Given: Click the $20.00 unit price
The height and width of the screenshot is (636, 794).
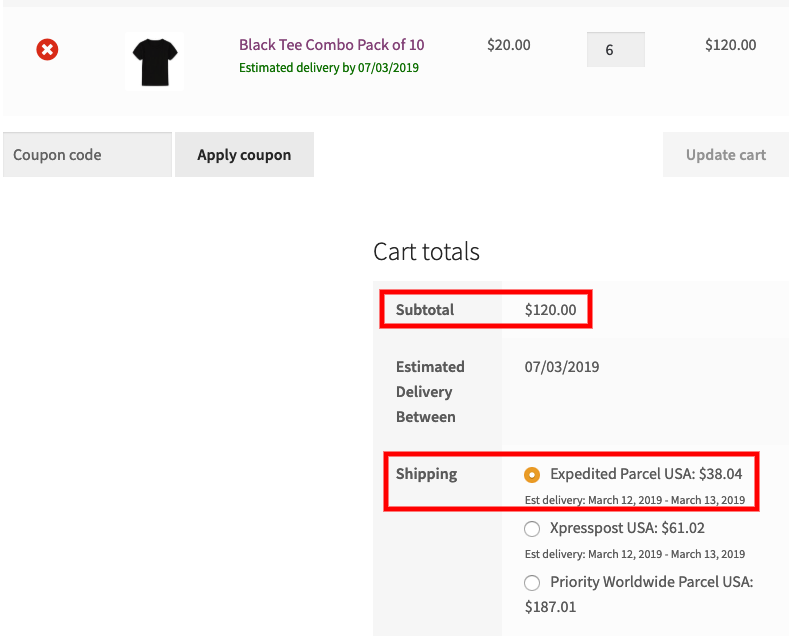Looking at the screenshot, I should (x=508, y=45).
